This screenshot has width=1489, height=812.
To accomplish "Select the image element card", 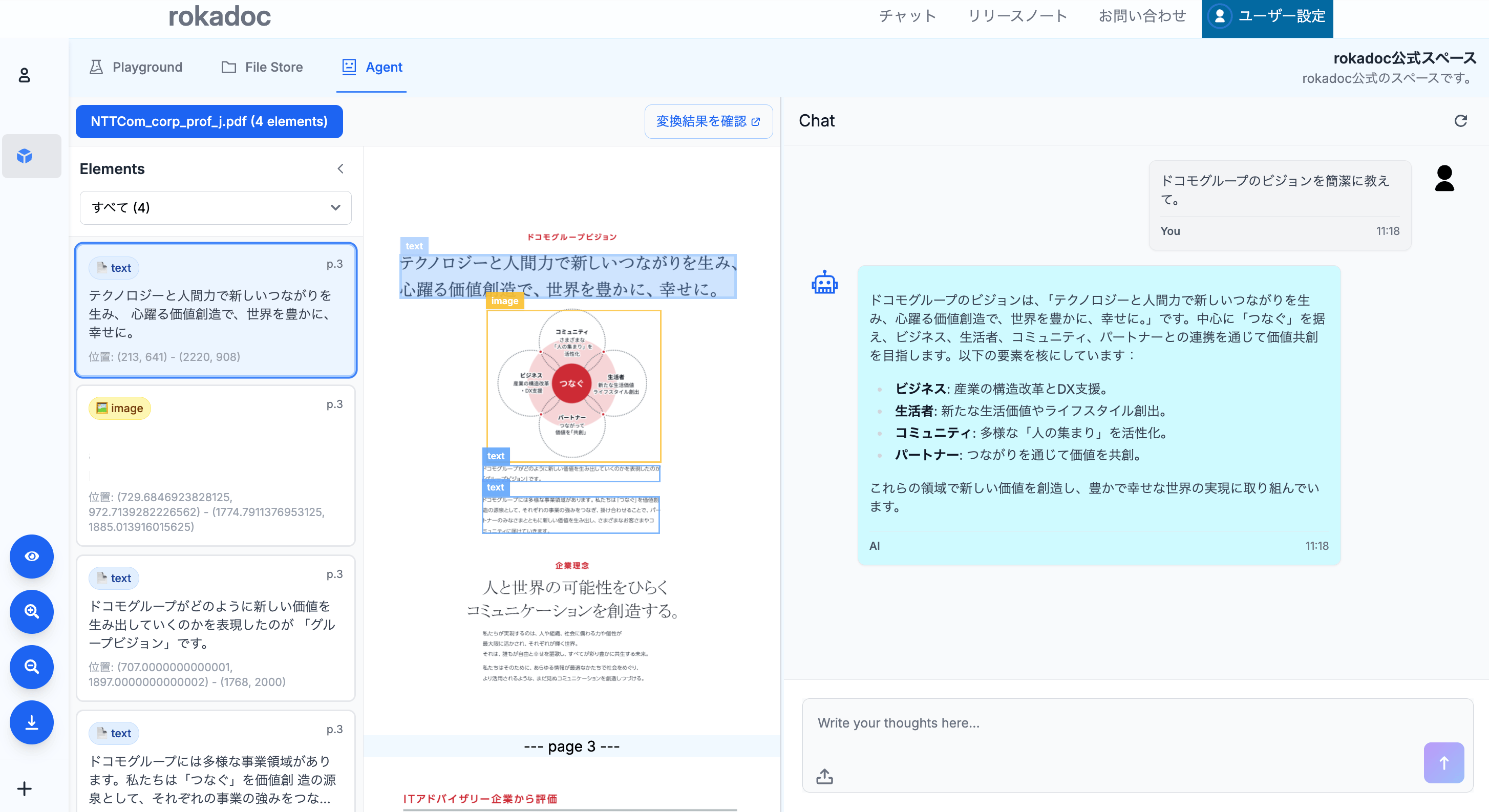I will pos(216,465).
